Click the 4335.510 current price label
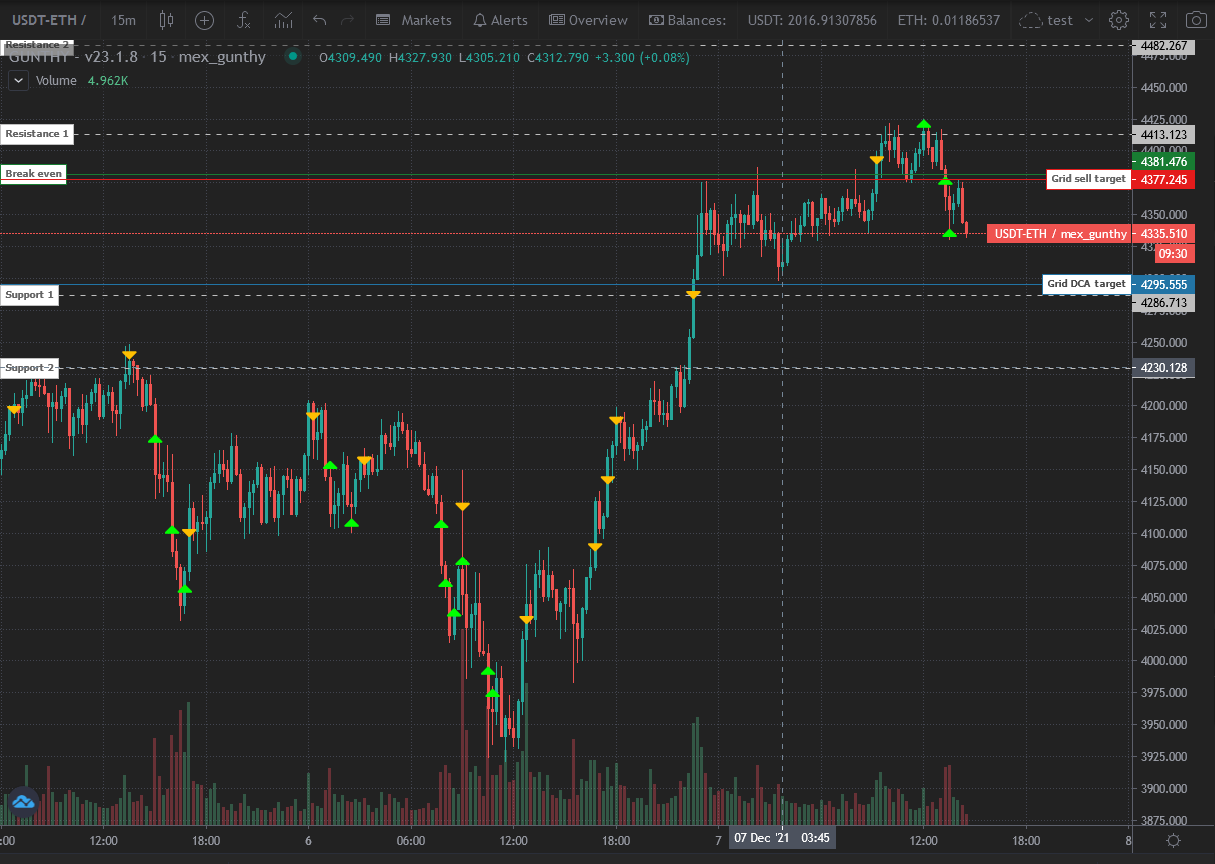1215x864 pixels. pyautogui.click(x=1163, y=234)
